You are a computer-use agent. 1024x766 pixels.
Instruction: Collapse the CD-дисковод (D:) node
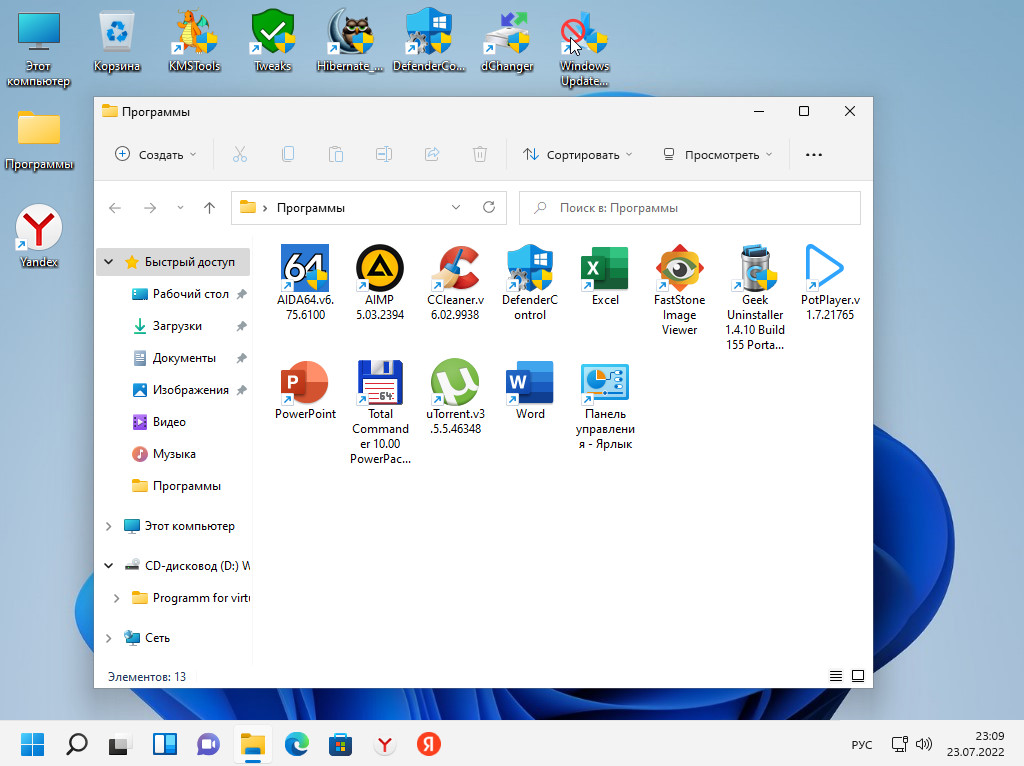[x=108, y=566]
